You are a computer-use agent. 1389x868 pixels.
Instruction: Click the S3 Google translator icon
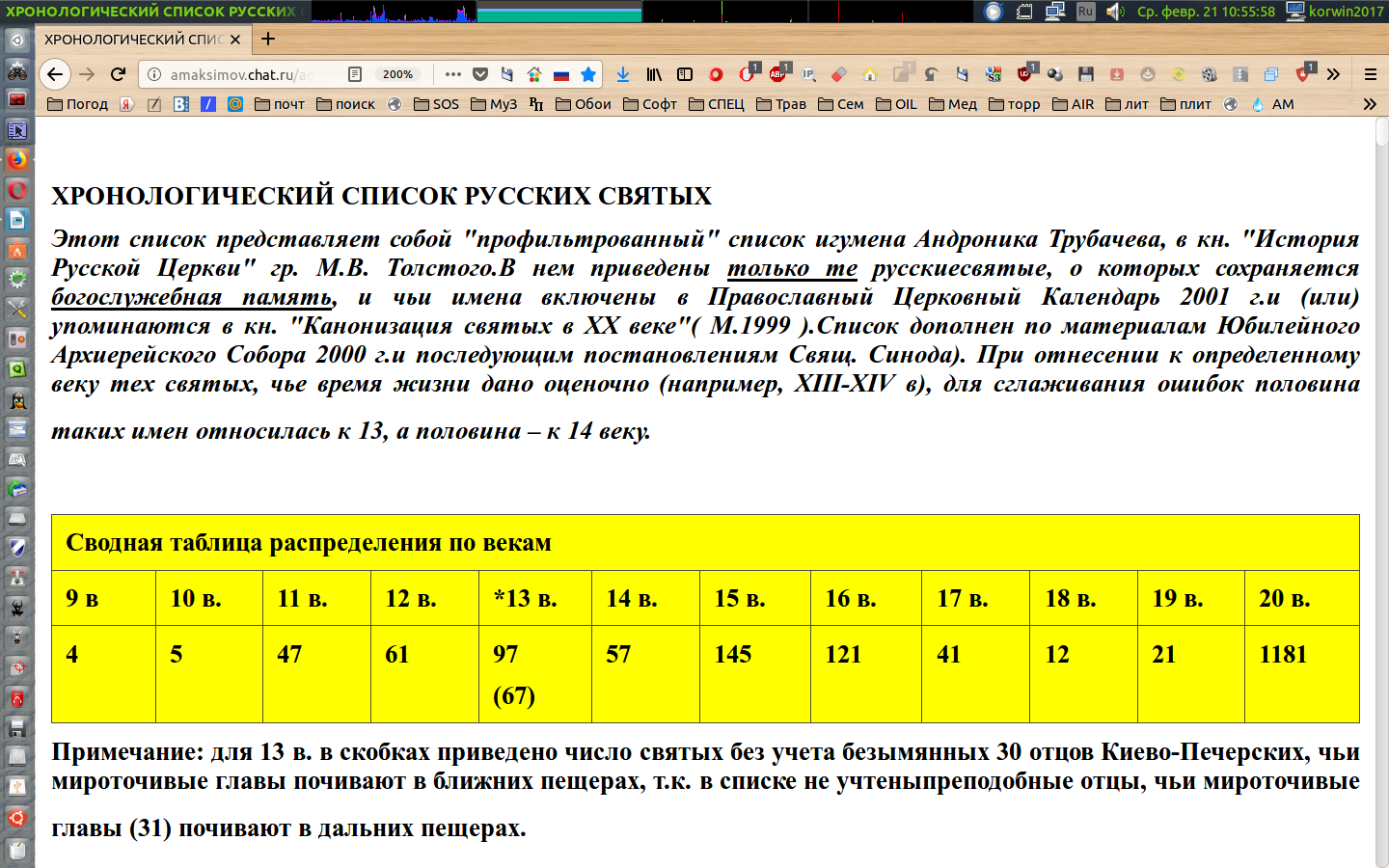[994, 74]
